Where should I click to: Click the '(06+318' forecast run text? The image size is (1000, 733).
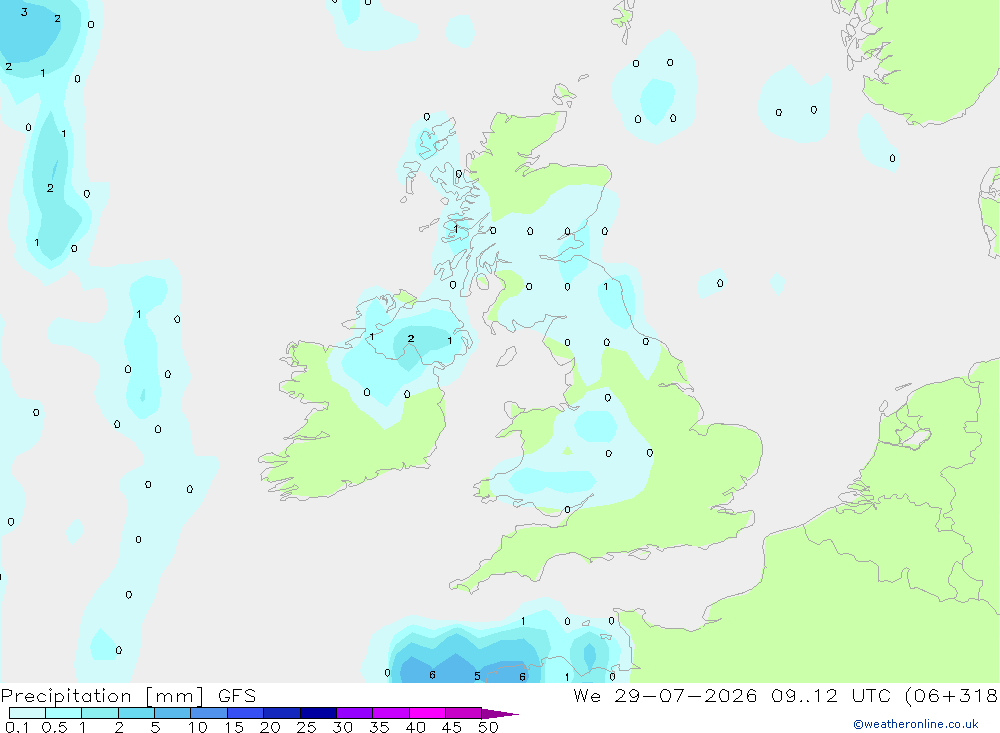click(x=951, y=696)
